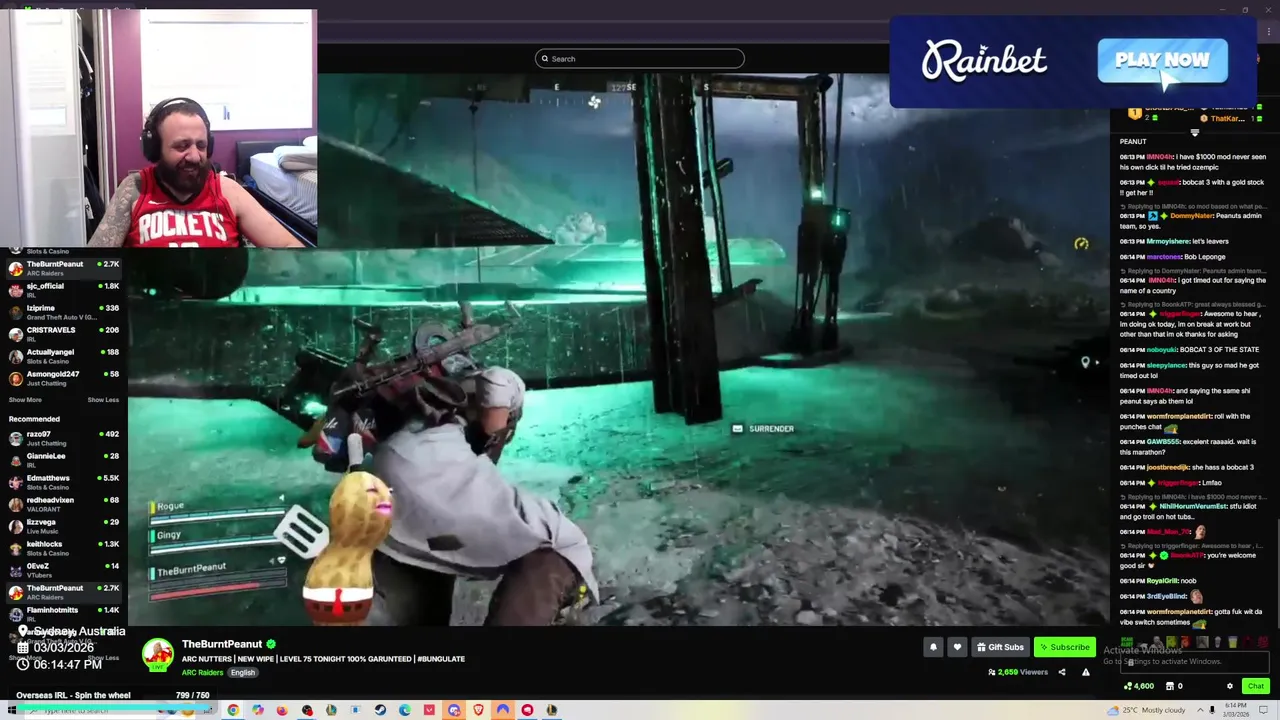Open Steam from taskbar

pos(380,710)
